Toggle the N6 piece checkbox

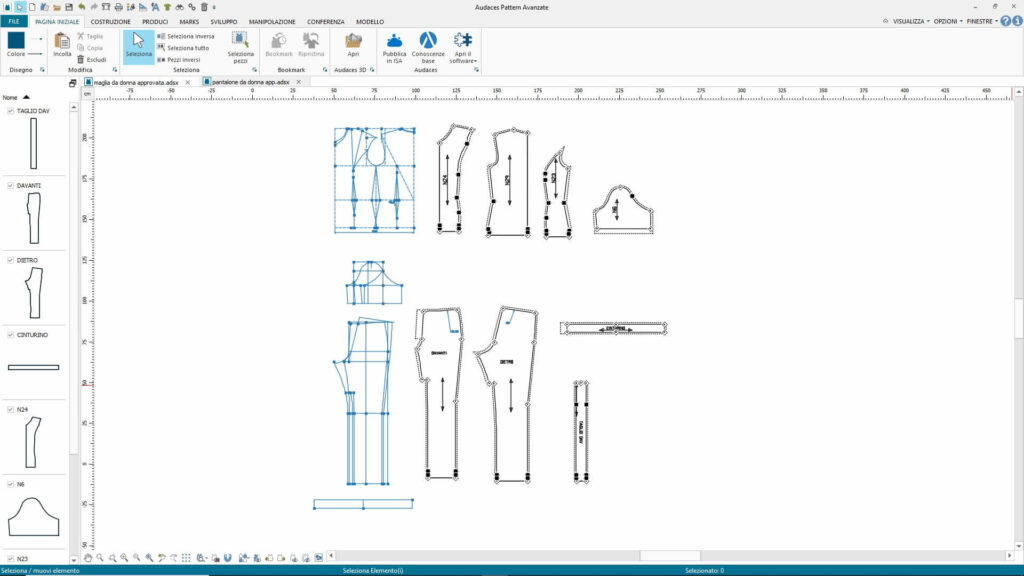[x=10, y=484]
